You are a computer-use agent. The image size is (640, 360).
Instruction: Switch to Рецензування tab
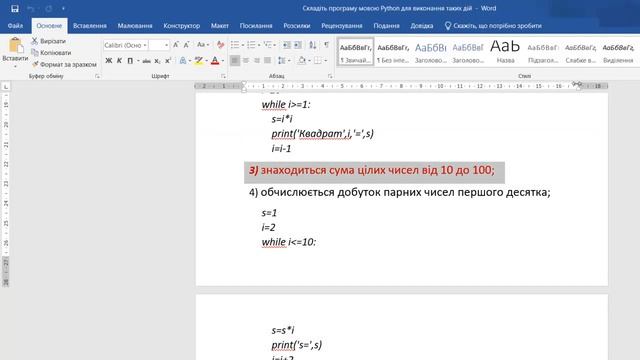pyautogui.click(x=342, y=26)
